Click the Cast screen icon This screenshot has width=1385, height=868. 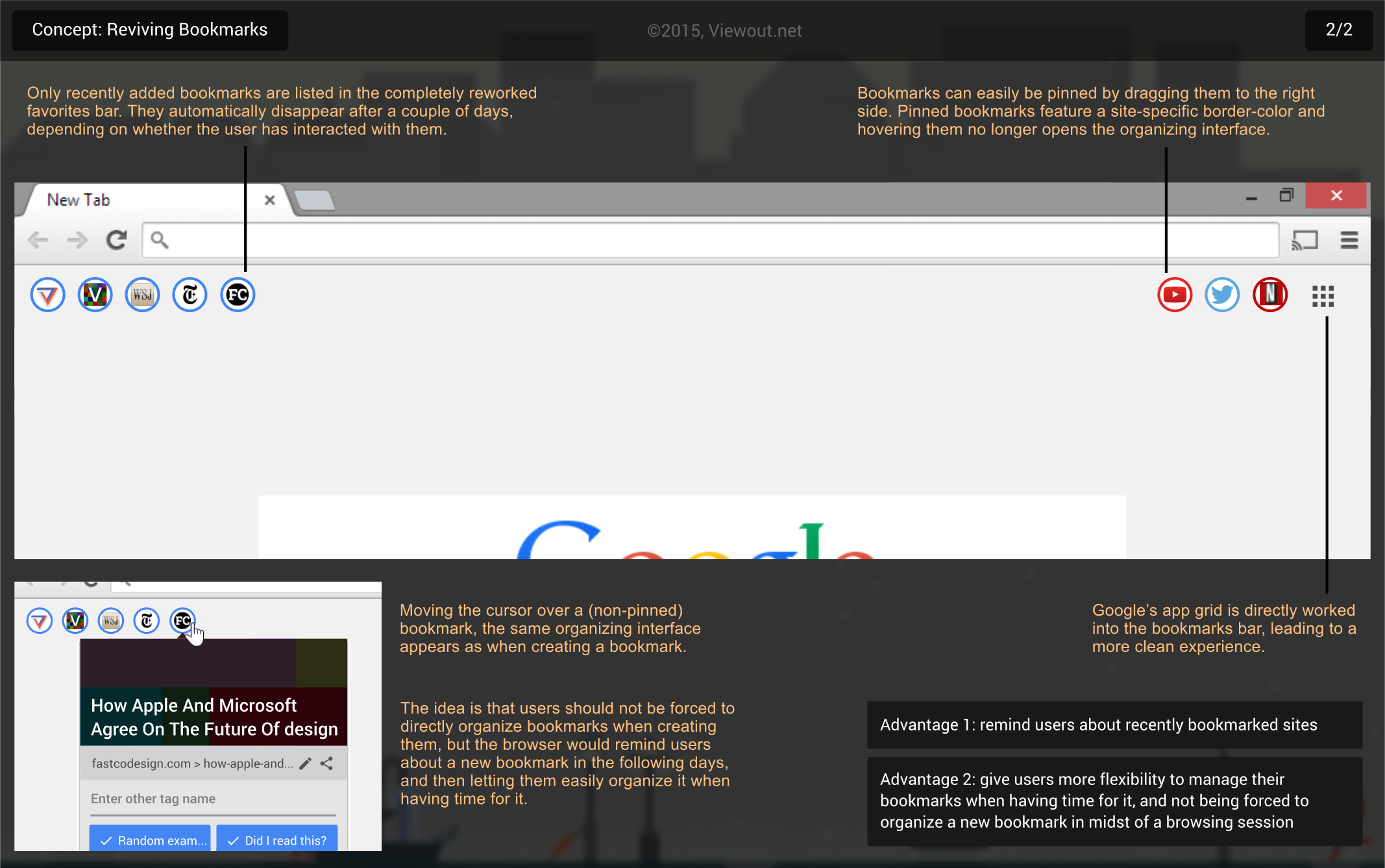(1305, 241)
